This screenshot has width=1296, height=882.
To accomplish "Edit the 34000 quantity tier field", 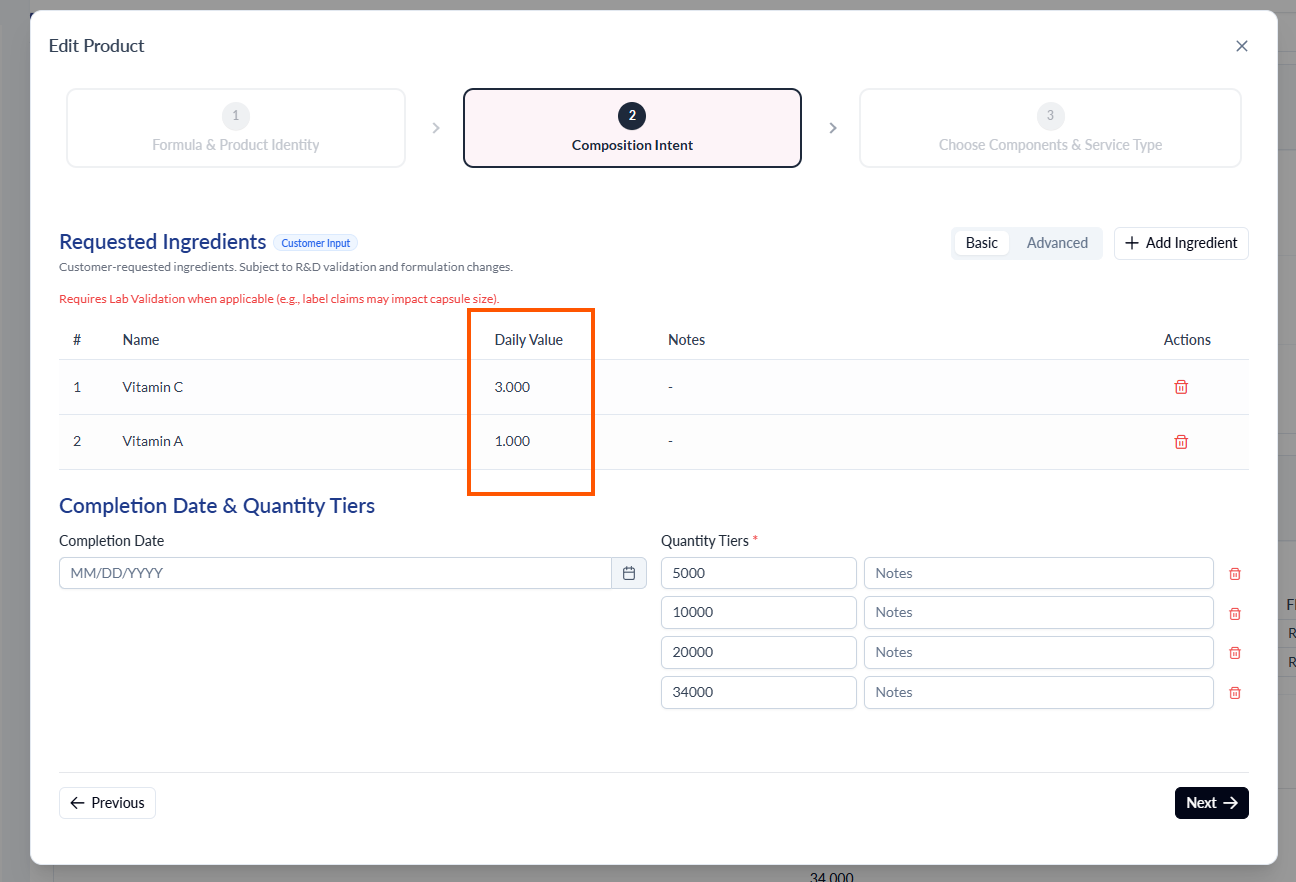I will point(759,692).
